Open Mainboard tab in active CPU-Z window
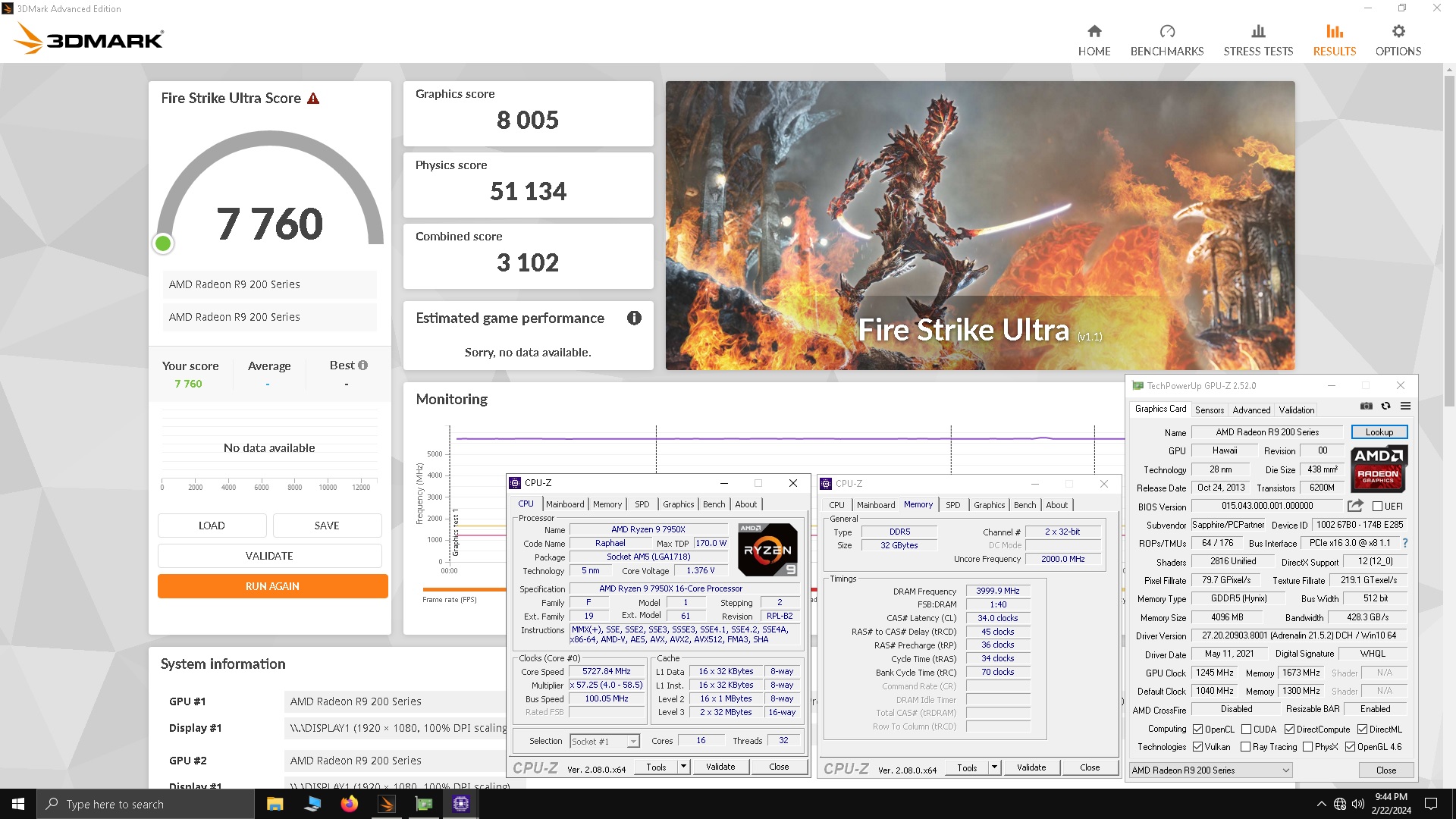This screenshot has height=819, width=1456. point(565,504)
